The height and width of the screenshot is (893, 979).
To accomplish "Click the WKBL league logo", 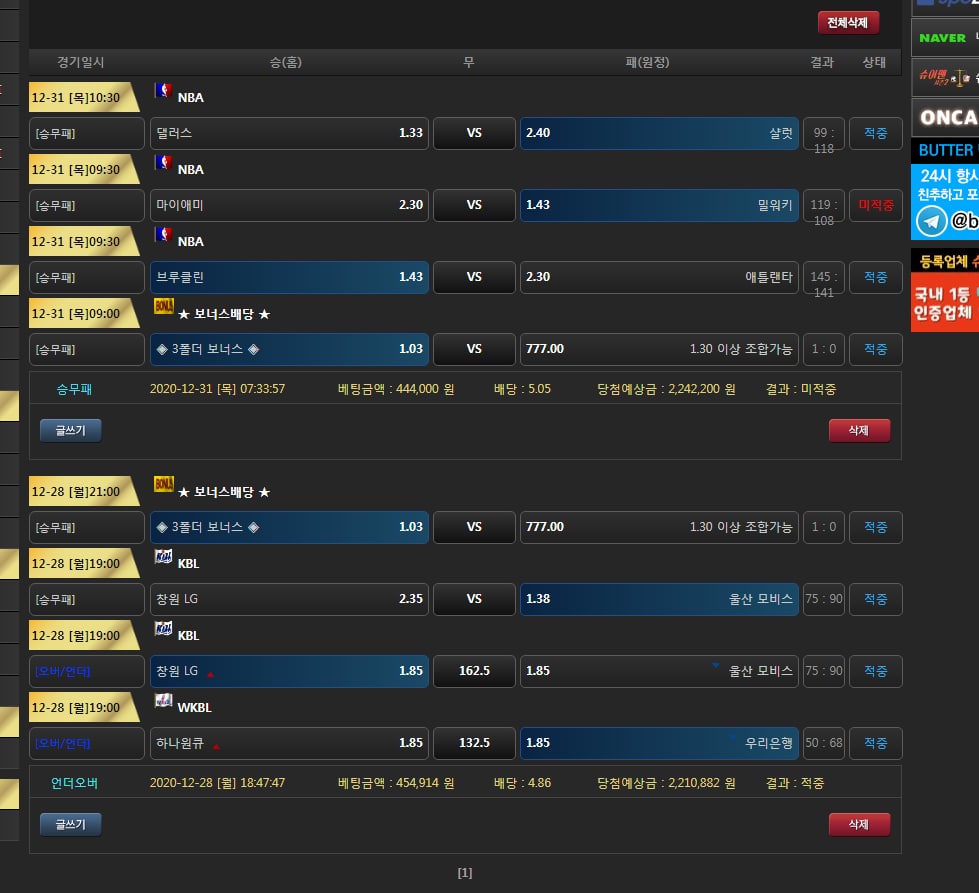I will pyautogui.click(x=164, y=701).
